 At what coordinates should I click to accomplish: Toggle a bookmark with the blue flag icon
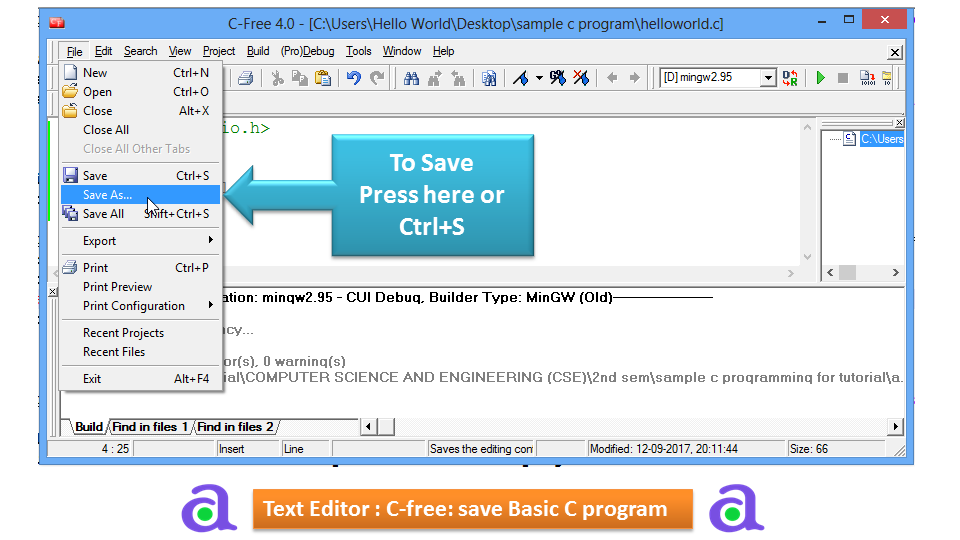point(521,78)
